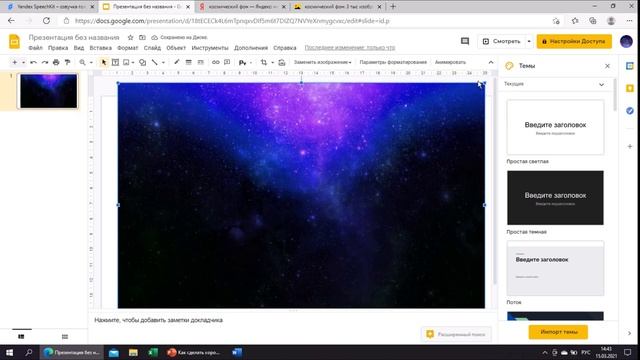Open the 'Объект' menu
The width and height of the screenshot is (640, 360).
(176, 48)
